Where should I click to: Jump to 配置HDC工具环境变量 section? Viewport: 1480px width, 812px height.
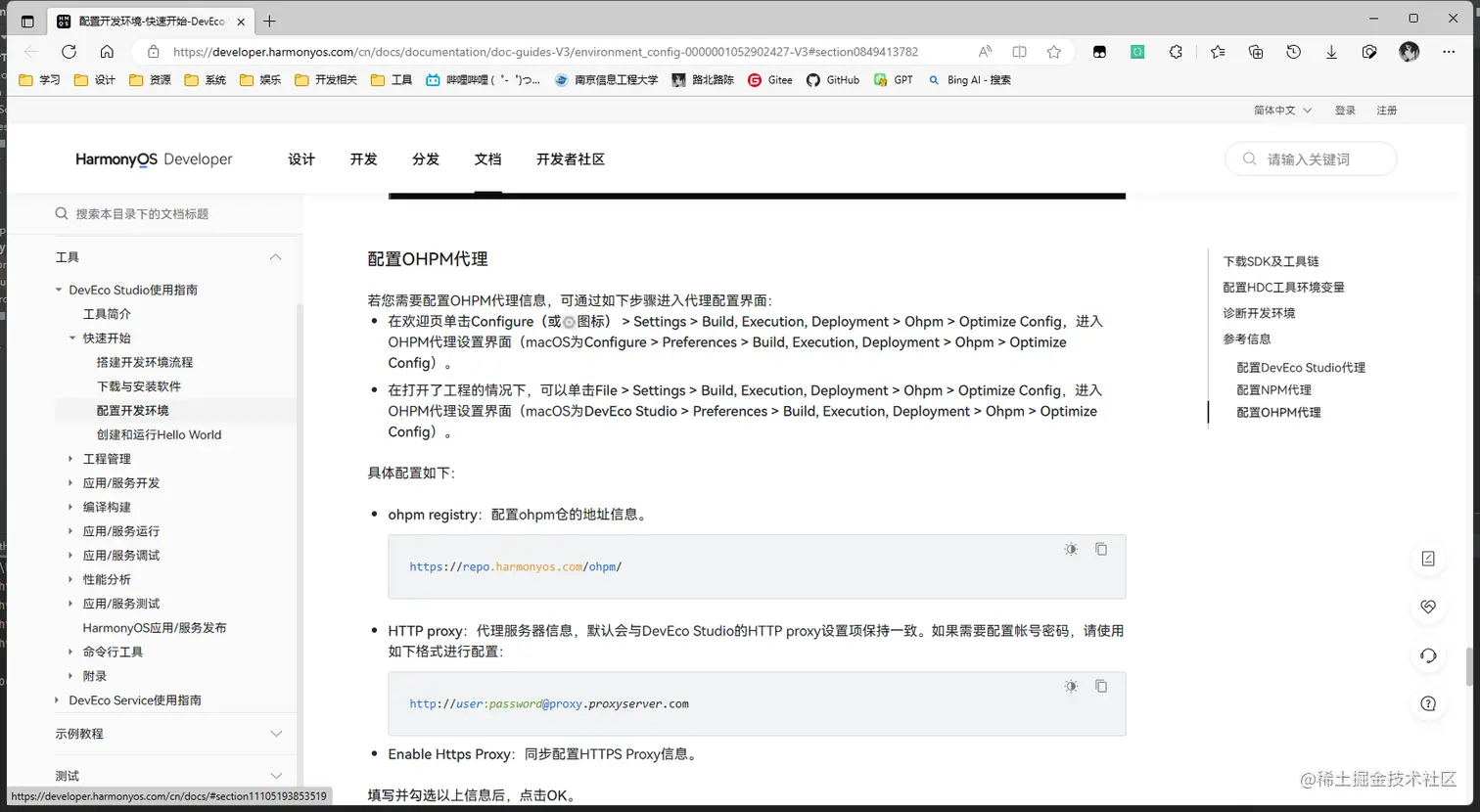pos(1283,287)
